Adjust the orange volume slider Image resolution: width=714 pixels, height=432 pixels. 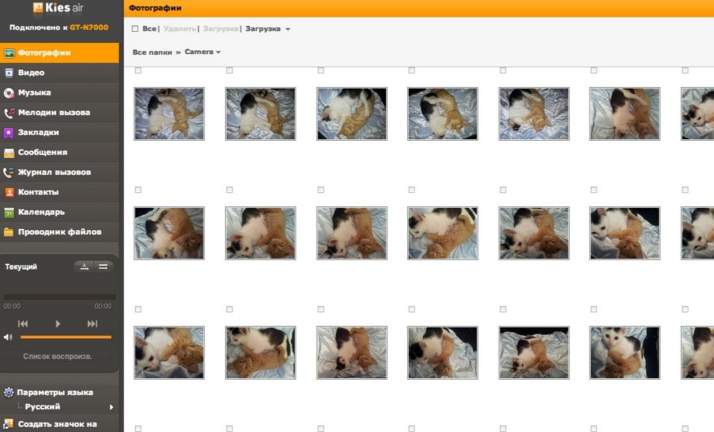click(x=66, y=337)
